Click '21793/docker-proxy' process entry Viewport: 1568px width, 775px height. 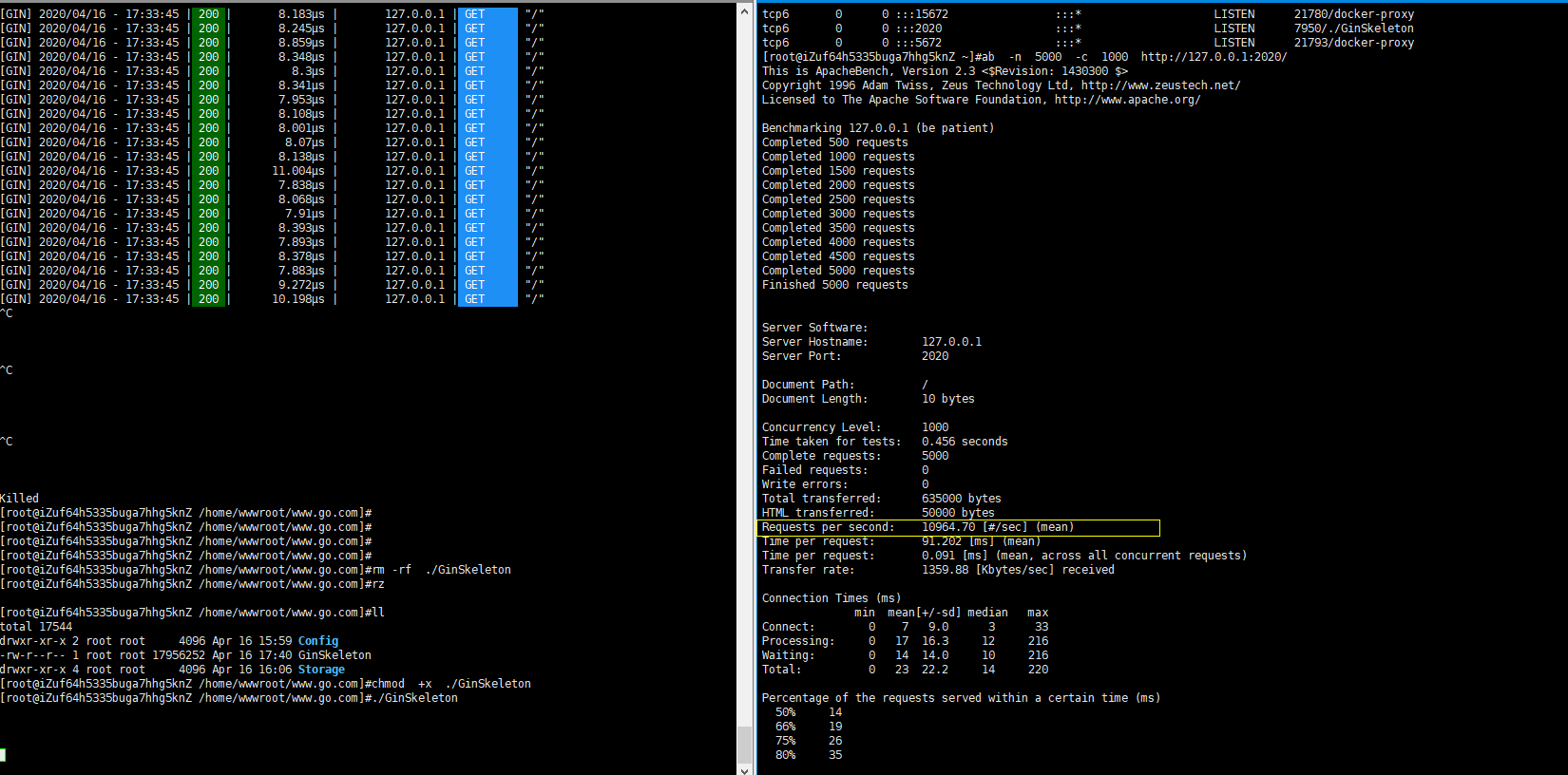tap(1354, 43)
